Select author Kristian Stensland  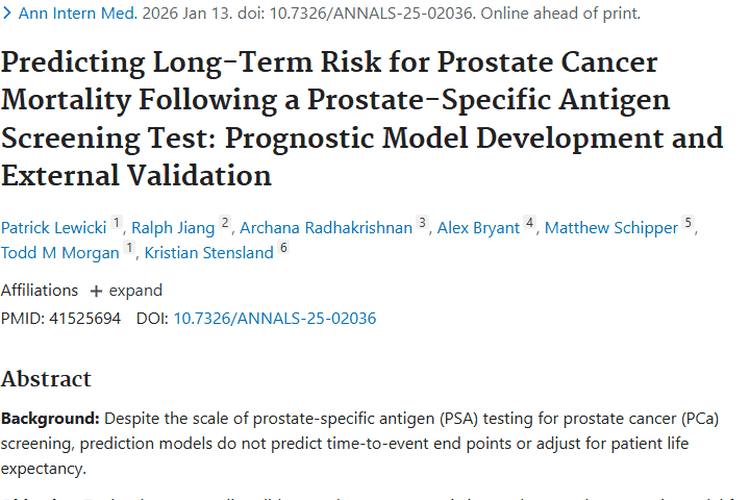coord(209,253)
